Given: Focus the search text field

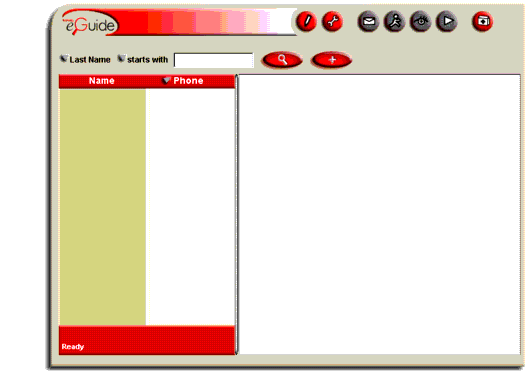Looking at the screenshot, I should tap(214, 60).
